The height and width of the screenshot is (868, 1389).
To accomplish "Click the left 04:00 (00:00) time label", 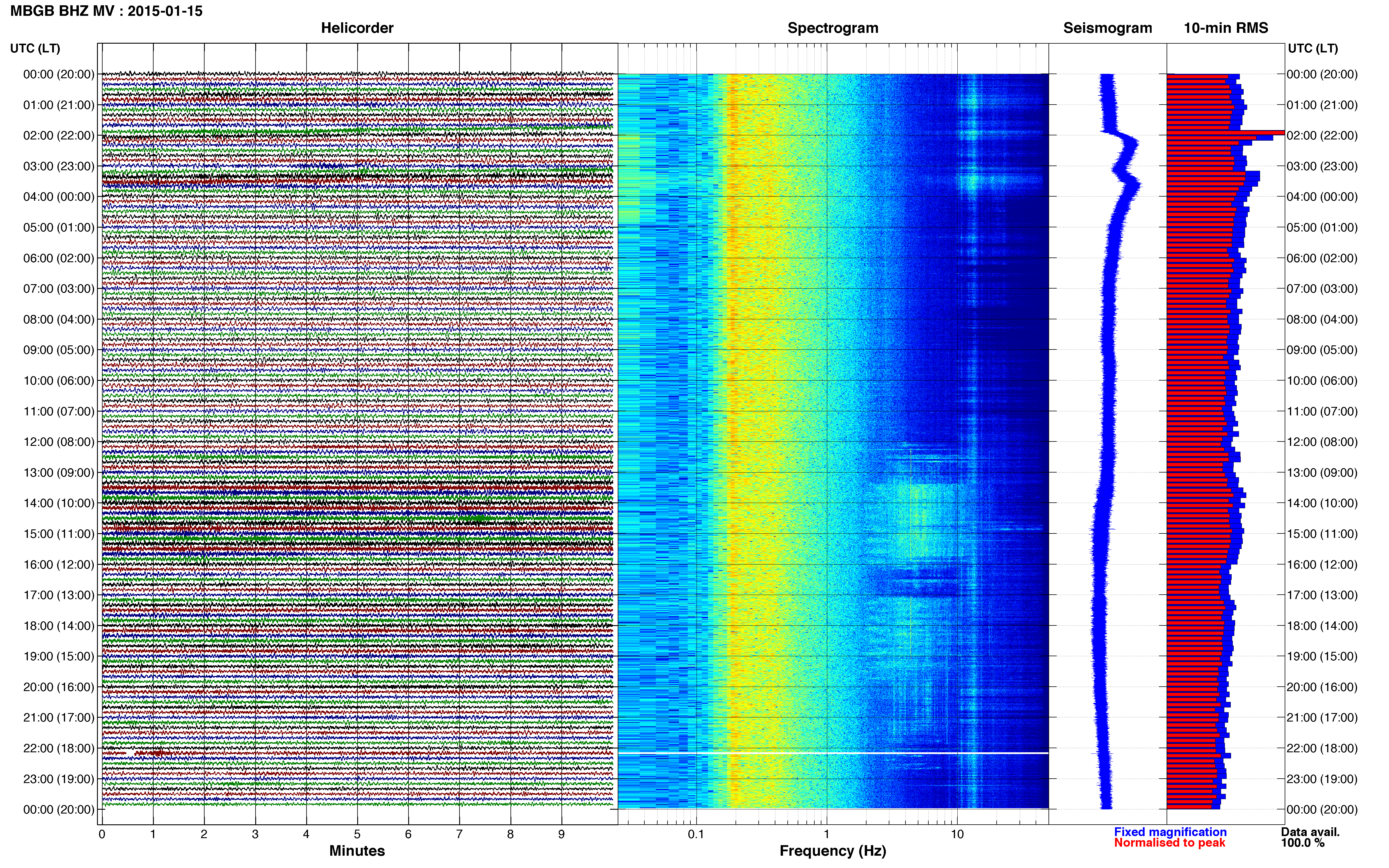I will (59, 197).
